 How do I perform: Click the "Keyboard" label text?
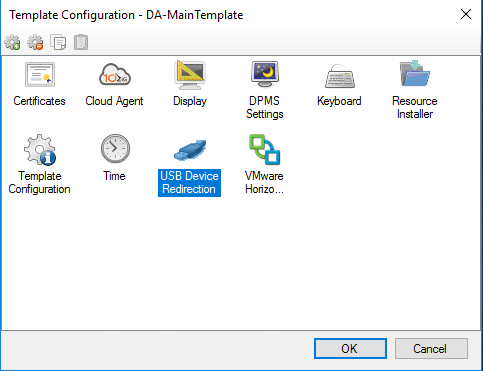(x=339, y=101)
